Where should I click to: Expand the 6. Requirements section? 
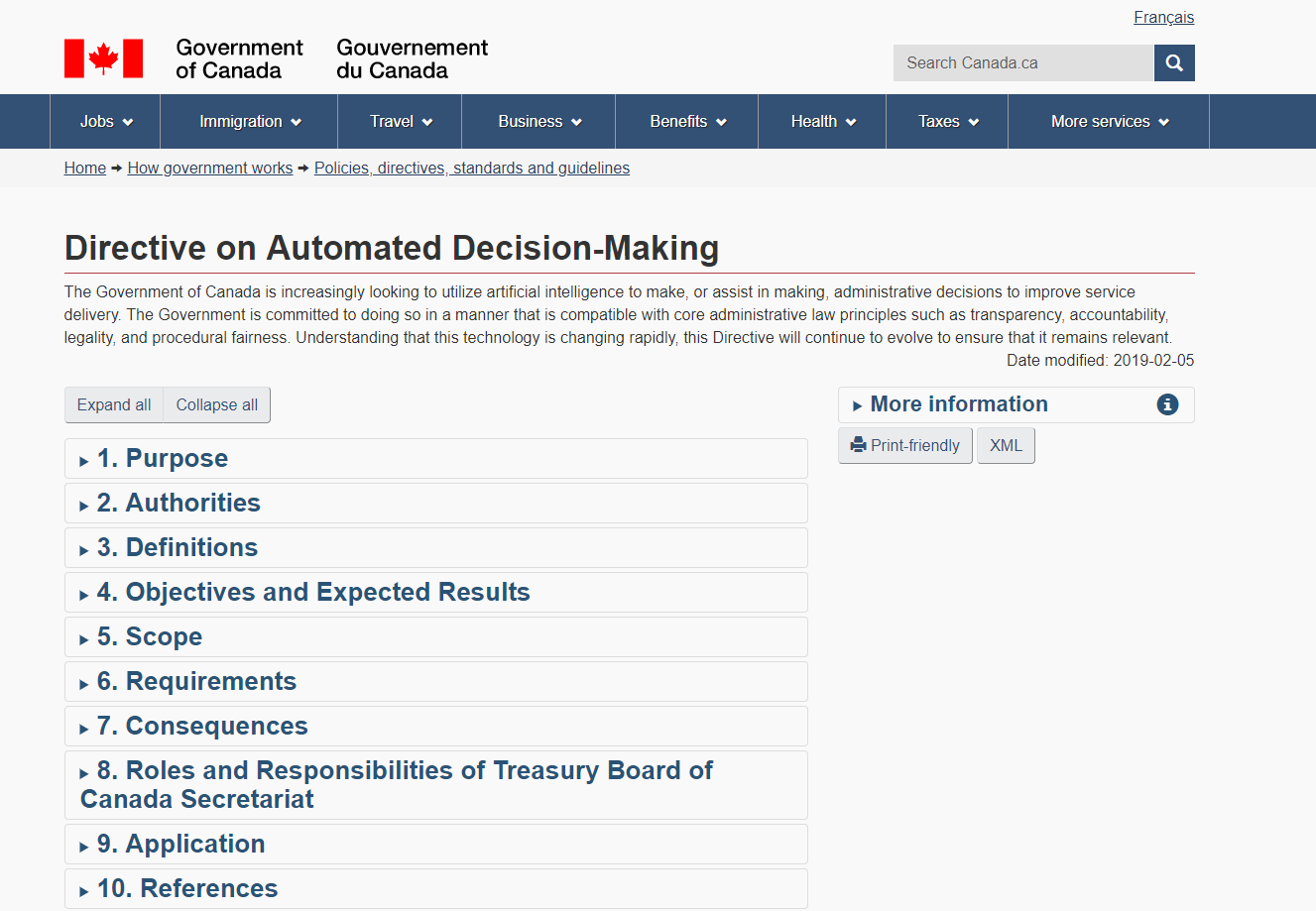point(436,682)
